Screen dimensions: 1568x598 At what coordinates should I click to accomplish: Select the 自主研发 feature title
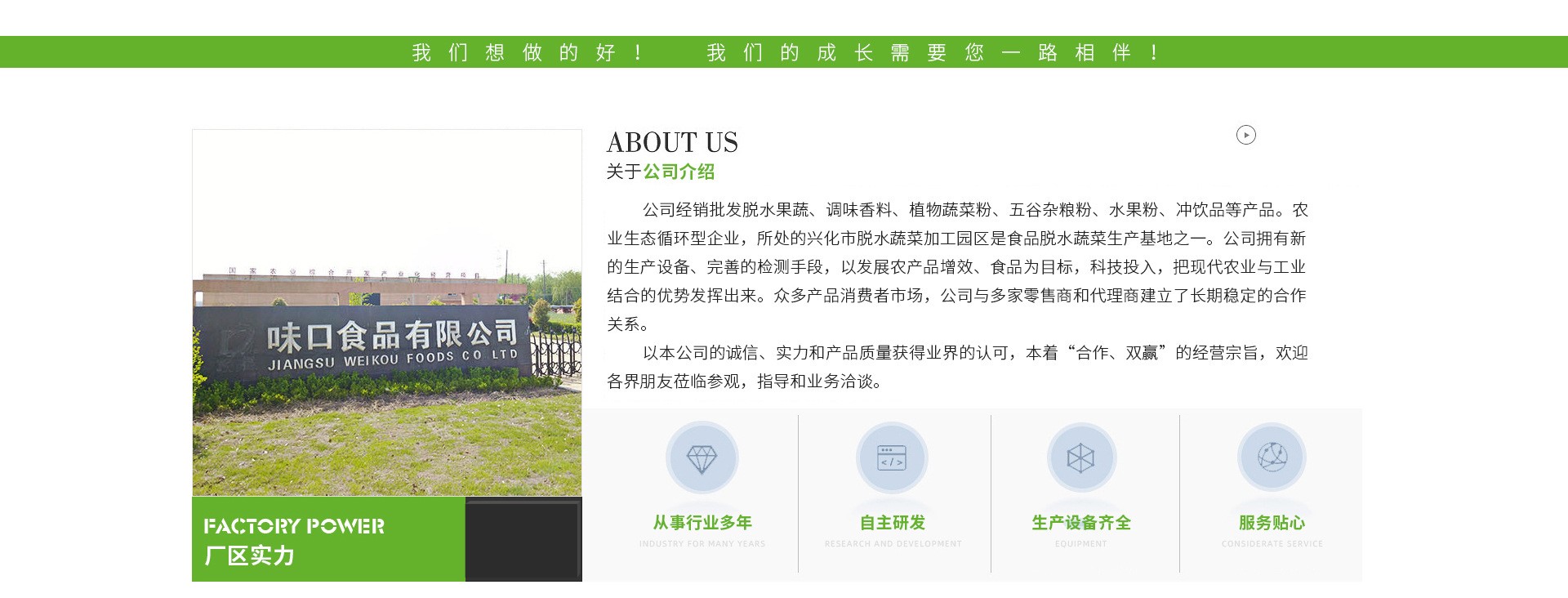pos(892,523)
